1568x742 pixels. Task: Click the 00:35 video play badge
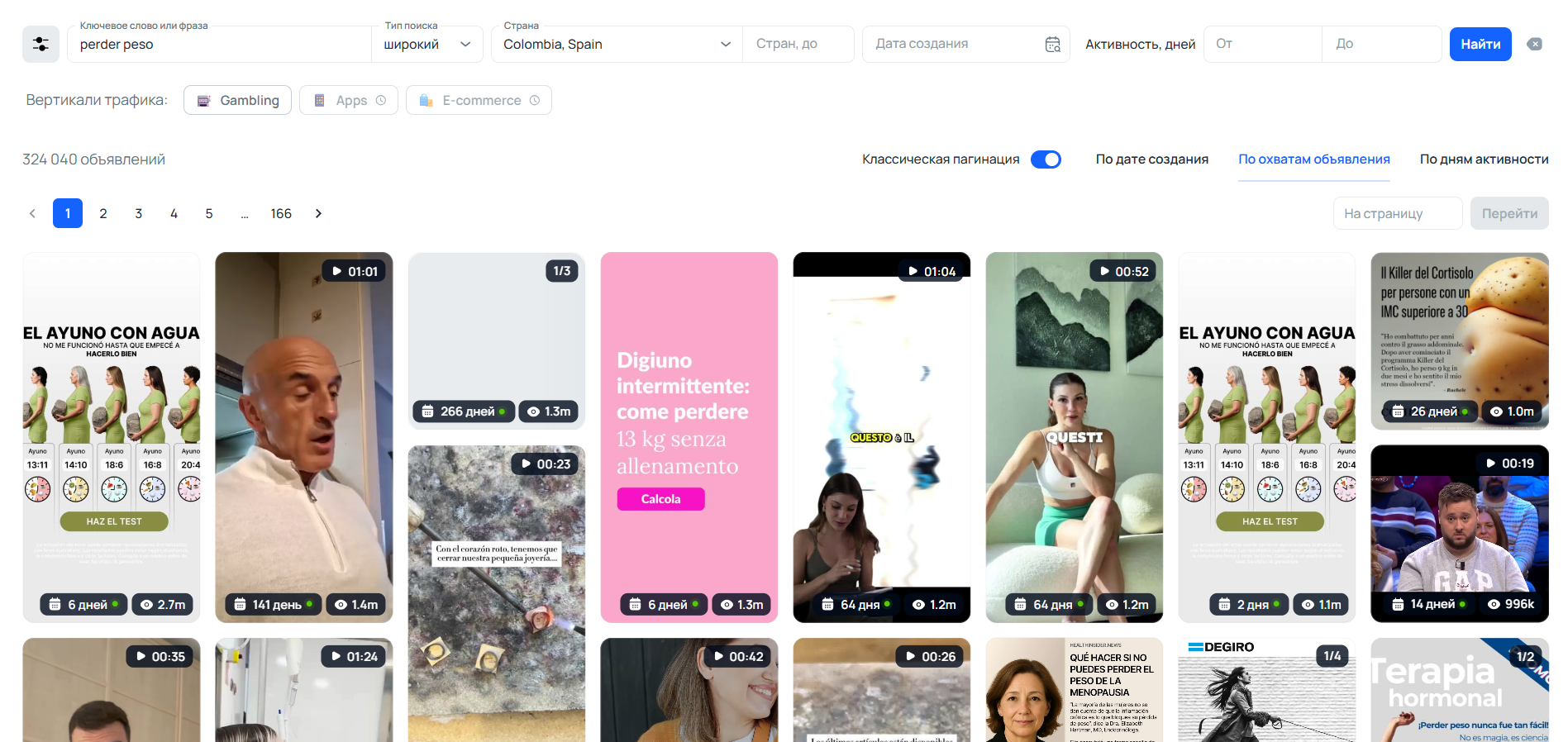click(160, 657)
